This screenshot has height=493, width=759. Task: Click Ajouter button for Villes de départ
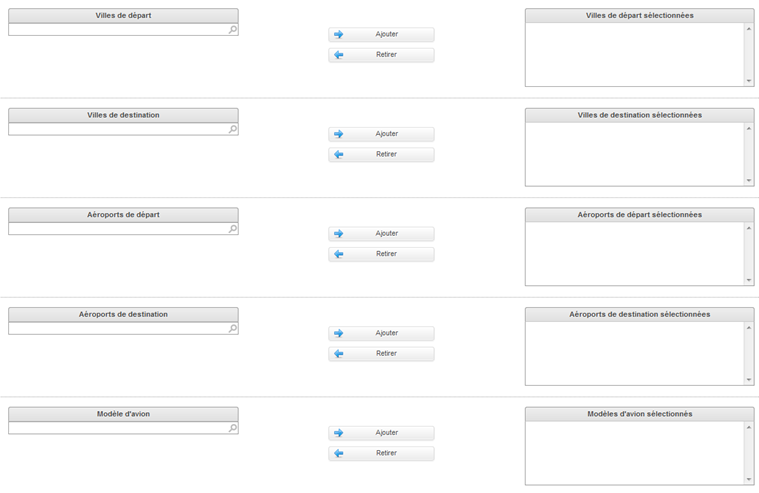tap(381, 34)
